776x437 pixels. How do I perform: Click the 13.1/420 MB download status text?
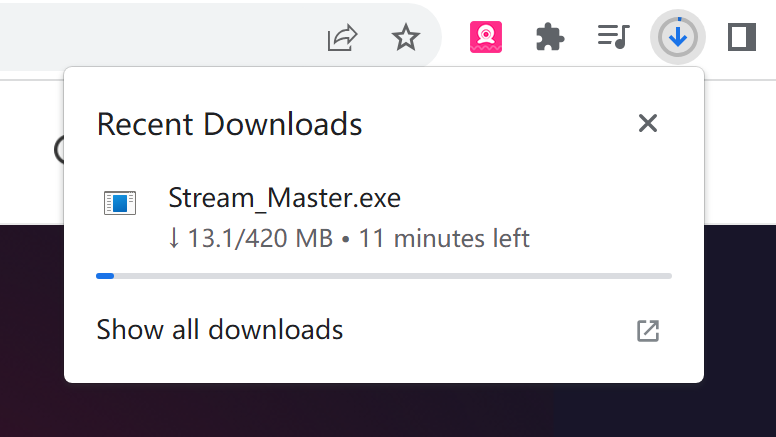[250, 239]
